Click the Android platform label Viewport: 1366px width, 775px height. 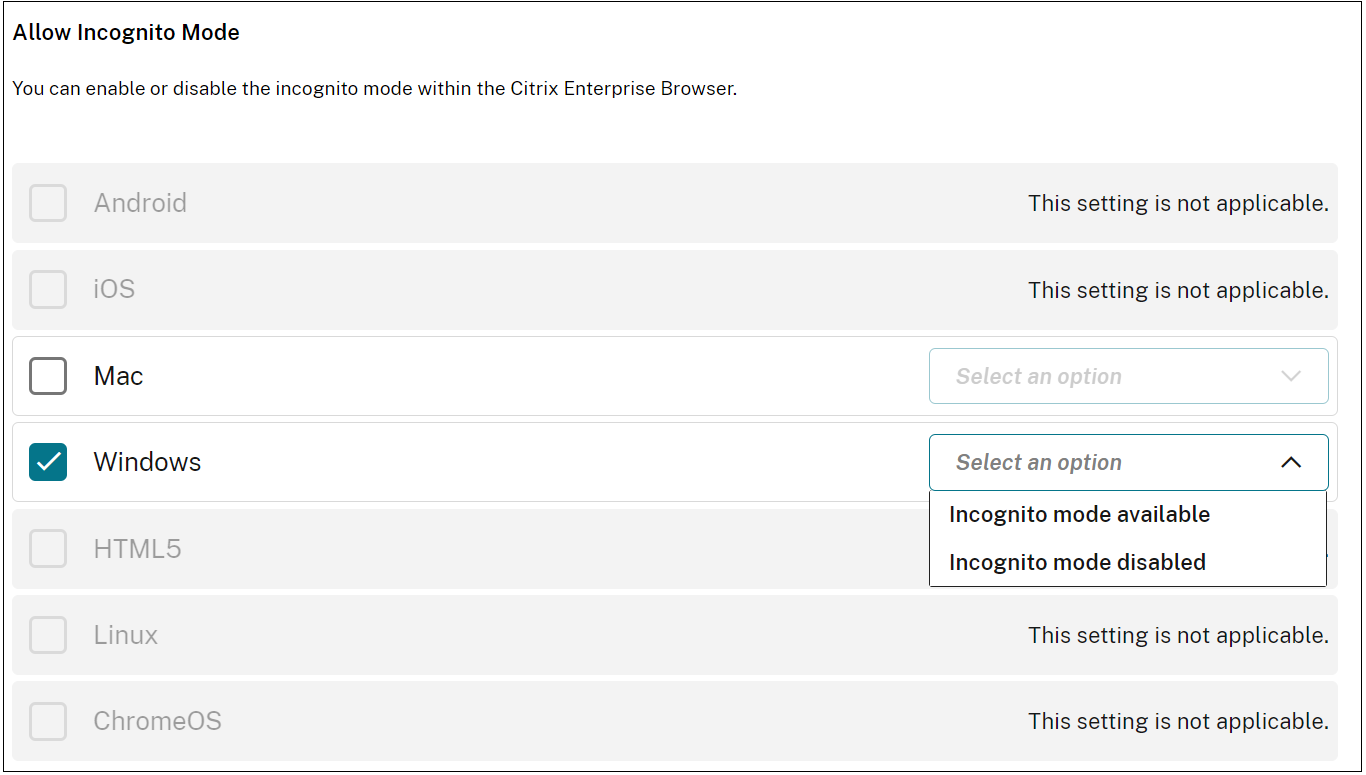[x=140, y=203]
